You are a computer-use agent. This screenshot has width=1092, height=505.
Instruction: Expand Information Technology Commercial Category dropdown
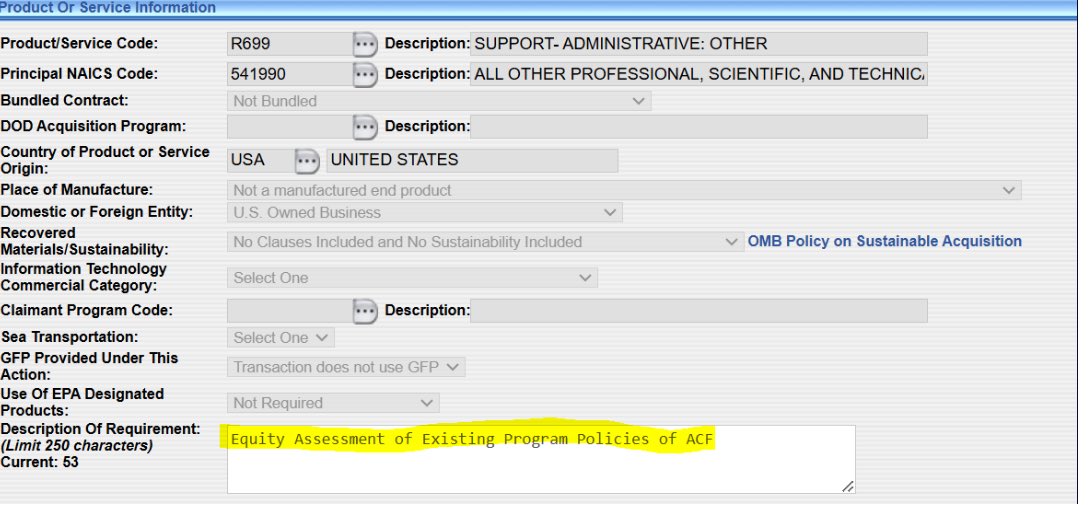click(412, 278)
